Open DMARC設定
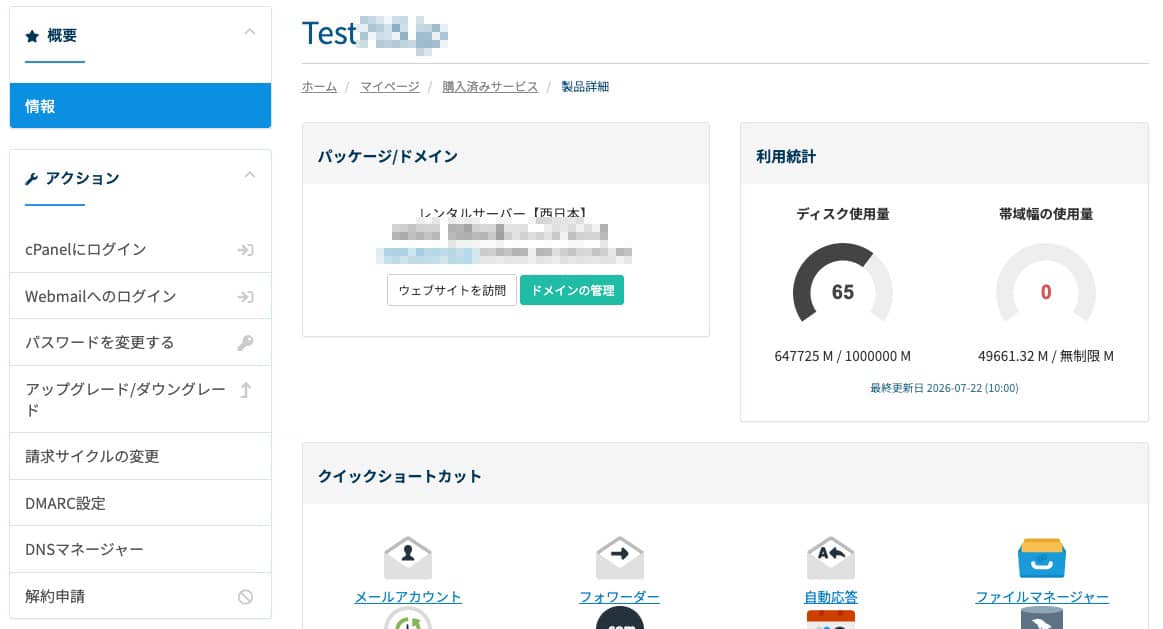 click(x=140, y=503)
